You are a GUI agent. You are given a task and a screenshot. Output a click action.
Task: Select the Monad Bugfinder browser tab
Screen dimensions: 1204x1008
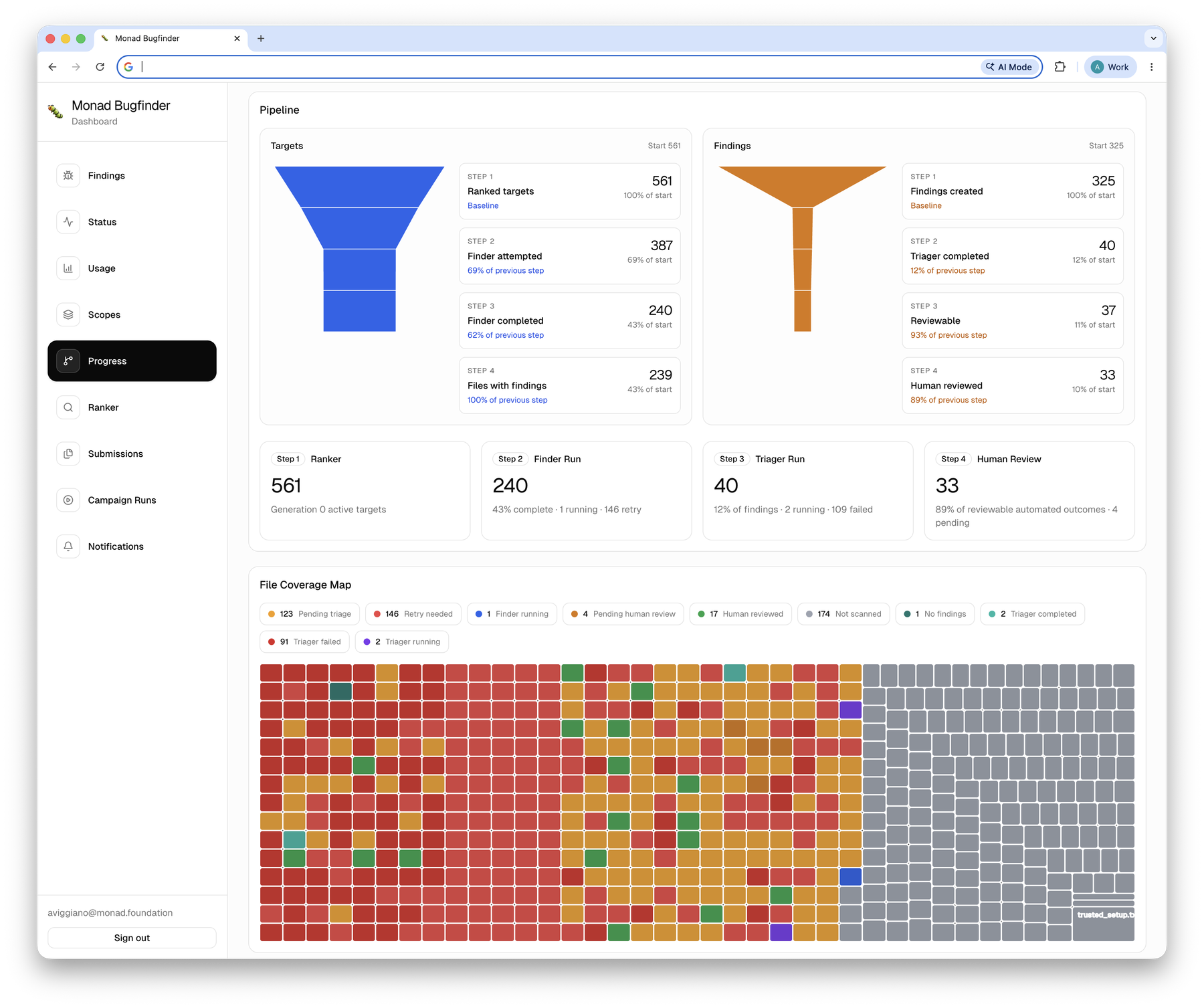tap(171, 39)
